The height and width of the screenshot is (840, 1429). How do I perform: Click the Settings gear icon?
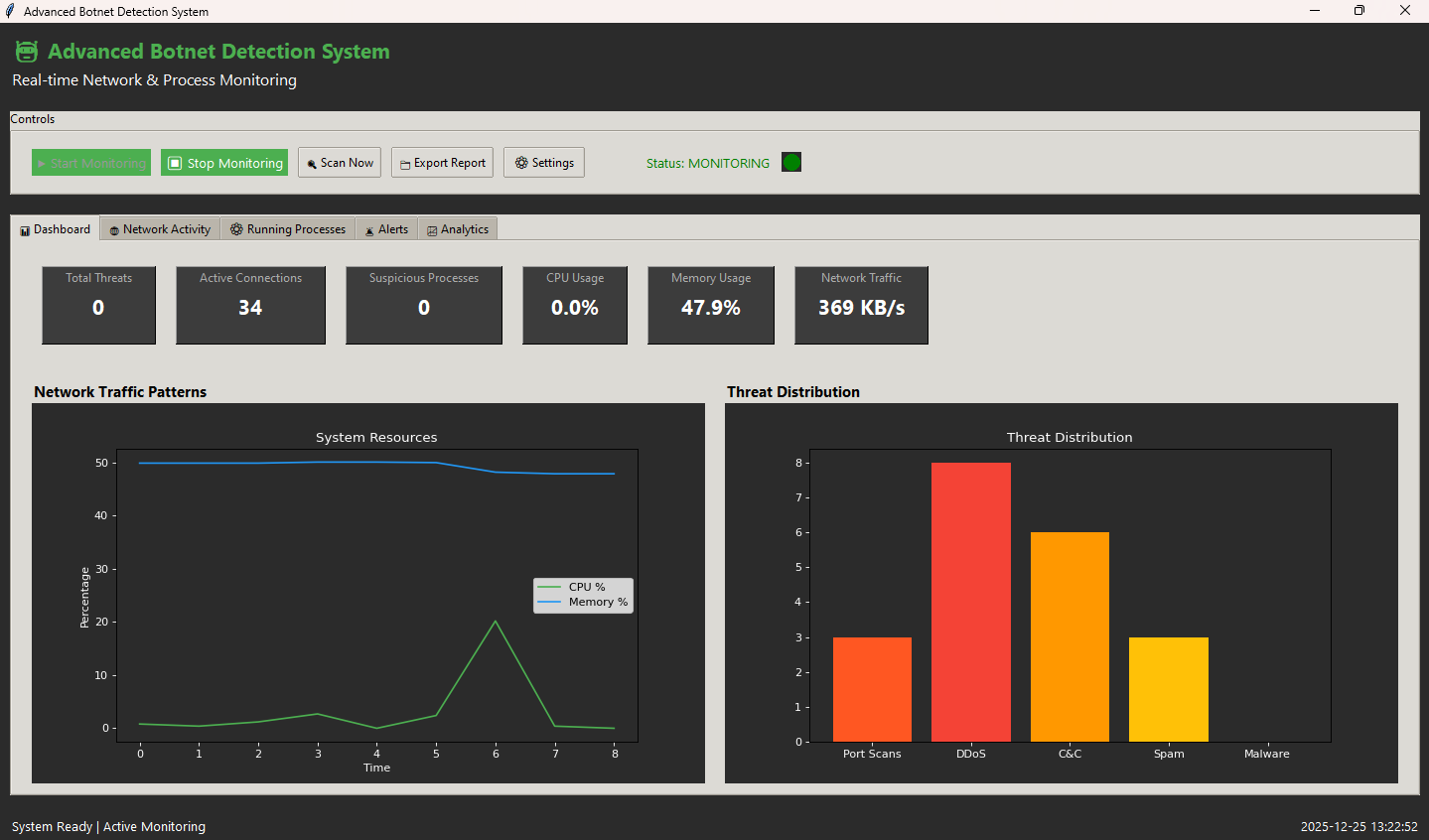pos(521,163)
